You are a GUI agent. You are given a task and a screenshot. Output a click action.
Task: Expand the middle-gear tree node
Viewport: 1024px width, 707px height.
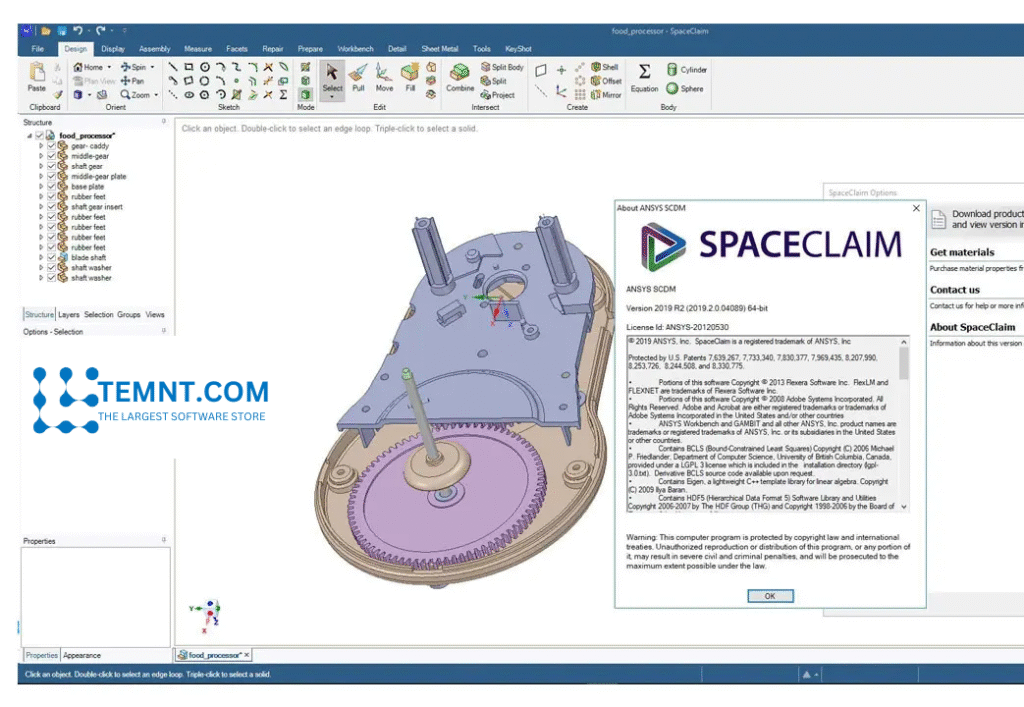coord(41,156)
